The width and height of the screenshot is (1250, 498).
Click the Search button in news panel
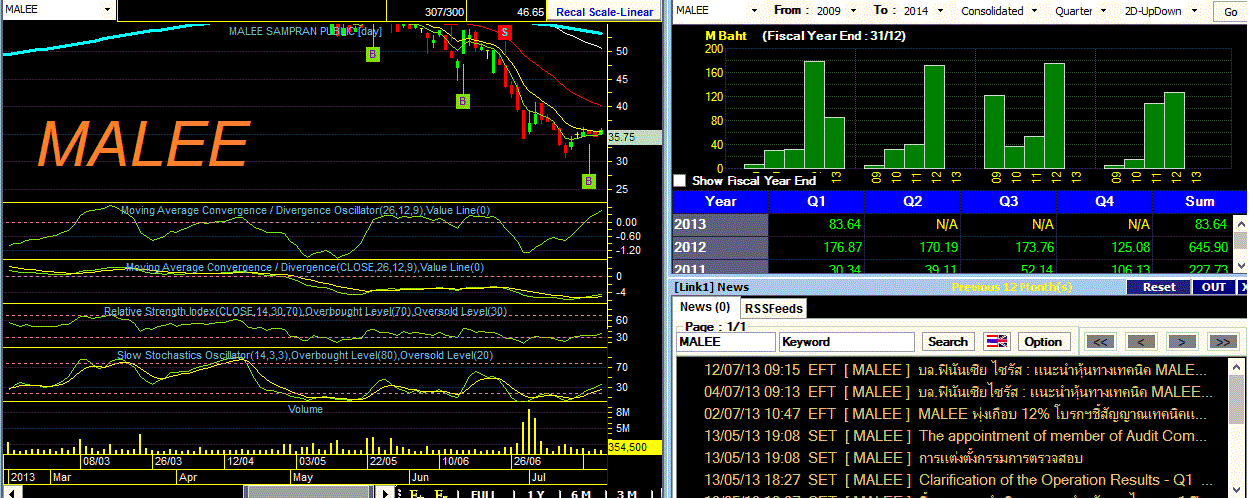948,341
